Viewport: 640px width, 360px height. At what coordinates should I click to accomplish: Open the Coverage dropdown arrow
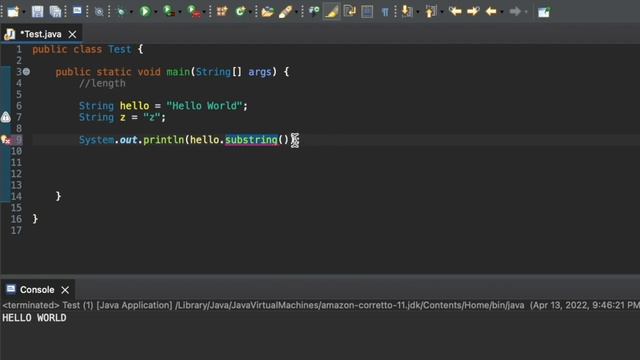[180, 12]
